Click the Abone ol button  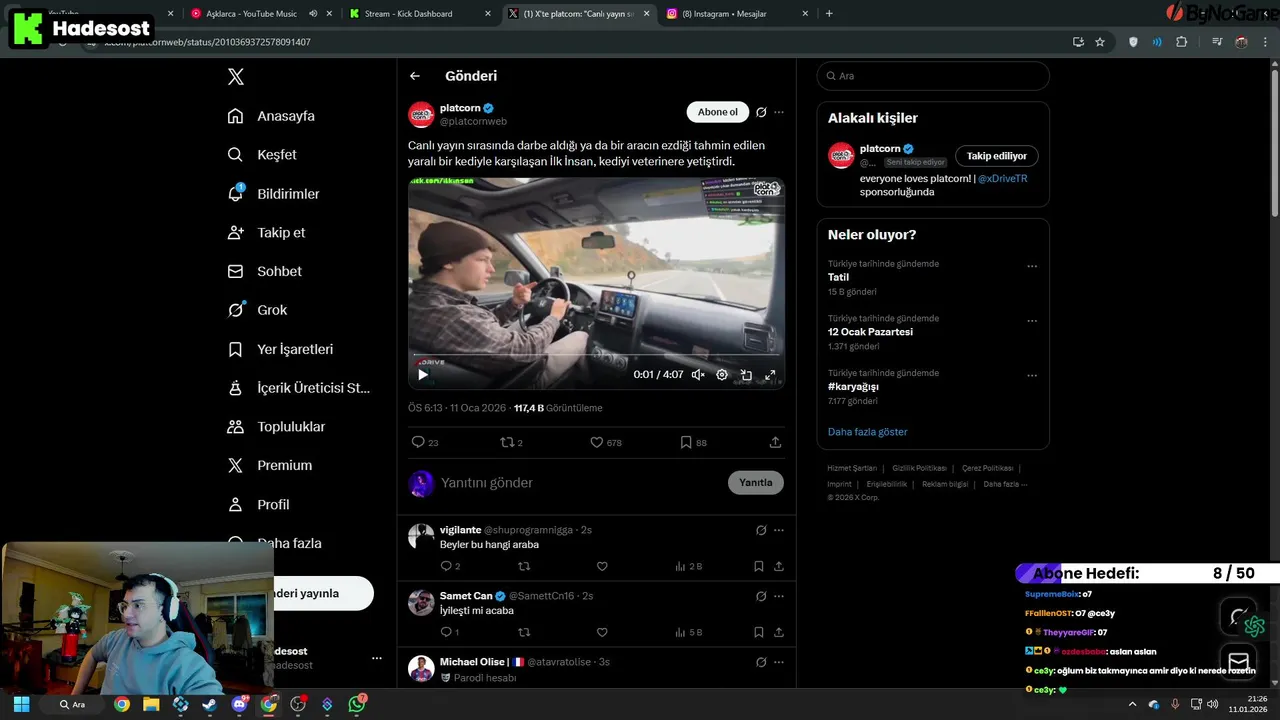717,112
